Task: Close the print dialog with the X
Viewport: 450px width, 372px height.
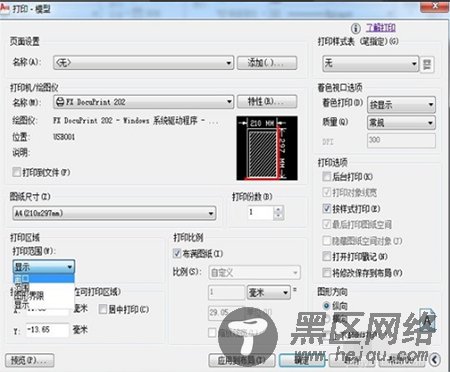Action: pos(434,6)
